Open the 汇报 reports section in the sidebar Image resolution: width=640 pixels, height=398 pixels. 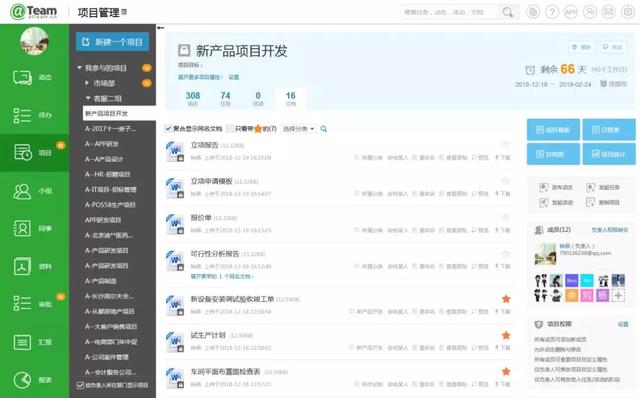coord(34,342)
